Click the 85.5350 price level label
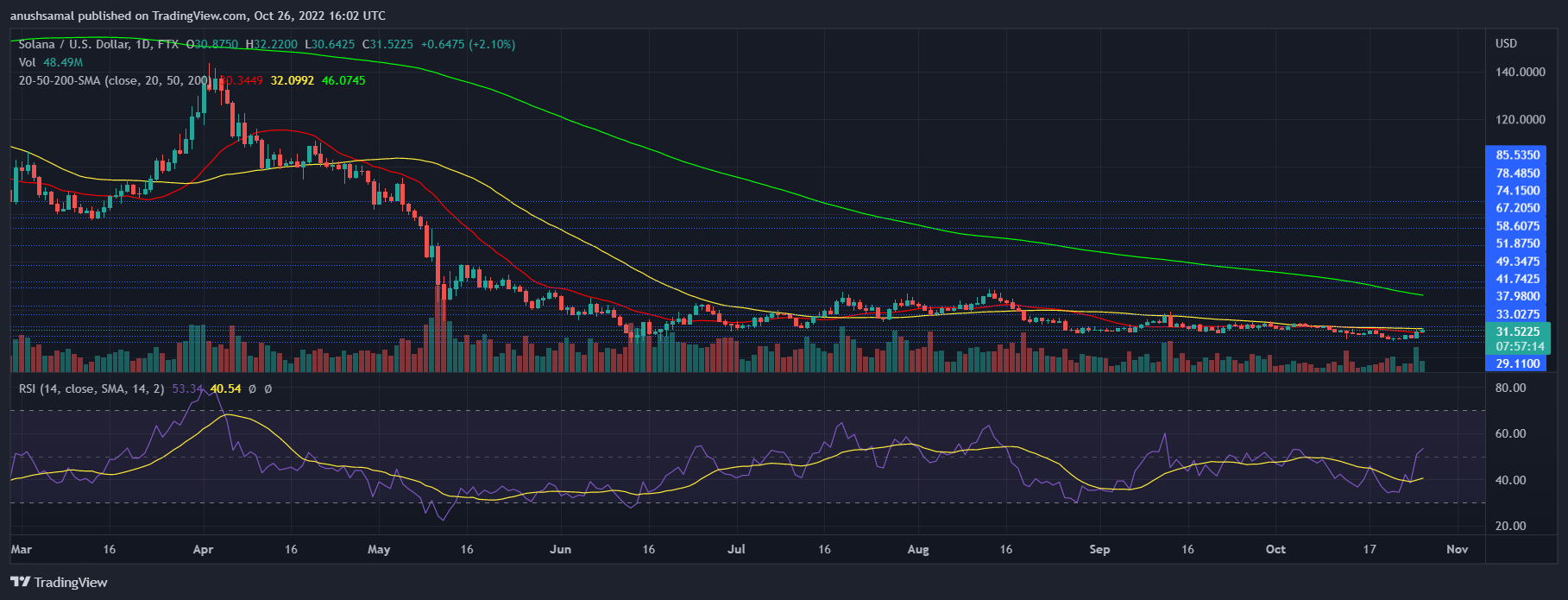Image resolution: width=1568 pixels, height=600 pixels. coord(1518,155)
